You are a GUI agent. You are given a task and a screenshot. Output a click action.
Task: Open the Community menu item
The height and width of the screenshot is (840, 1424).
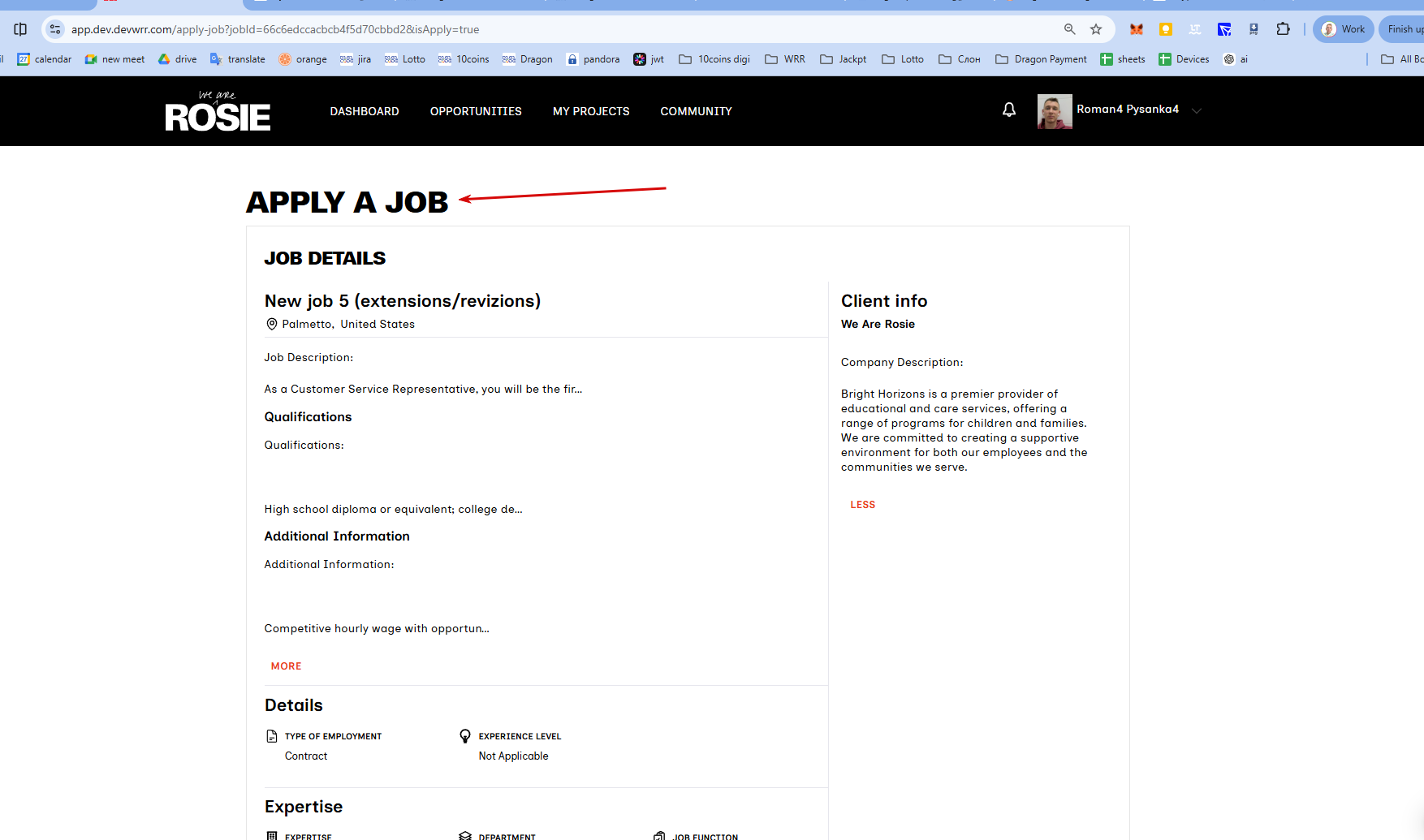point(696,111)
